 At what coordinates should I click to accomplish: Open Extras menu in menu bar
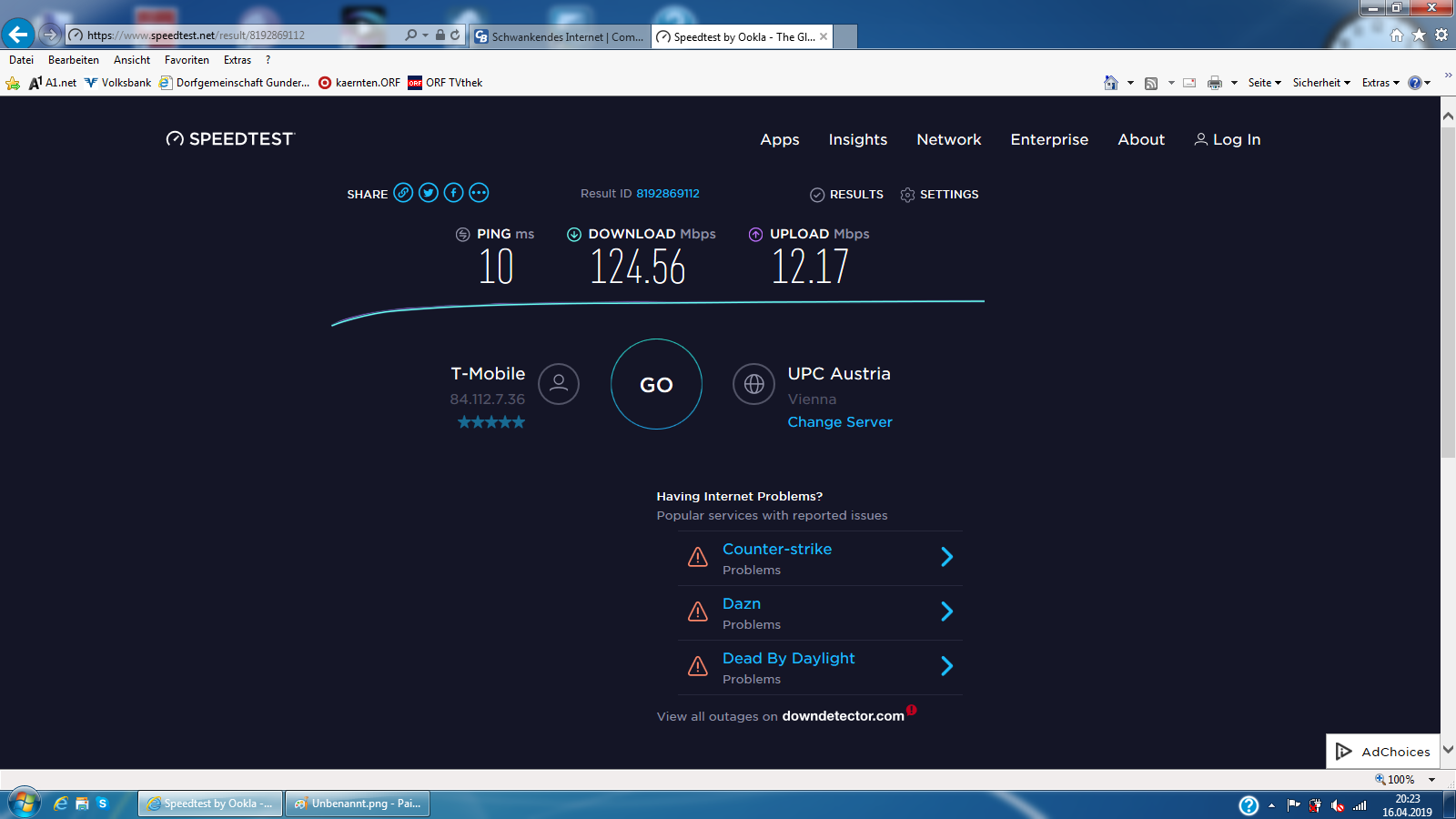click(238, 60)
